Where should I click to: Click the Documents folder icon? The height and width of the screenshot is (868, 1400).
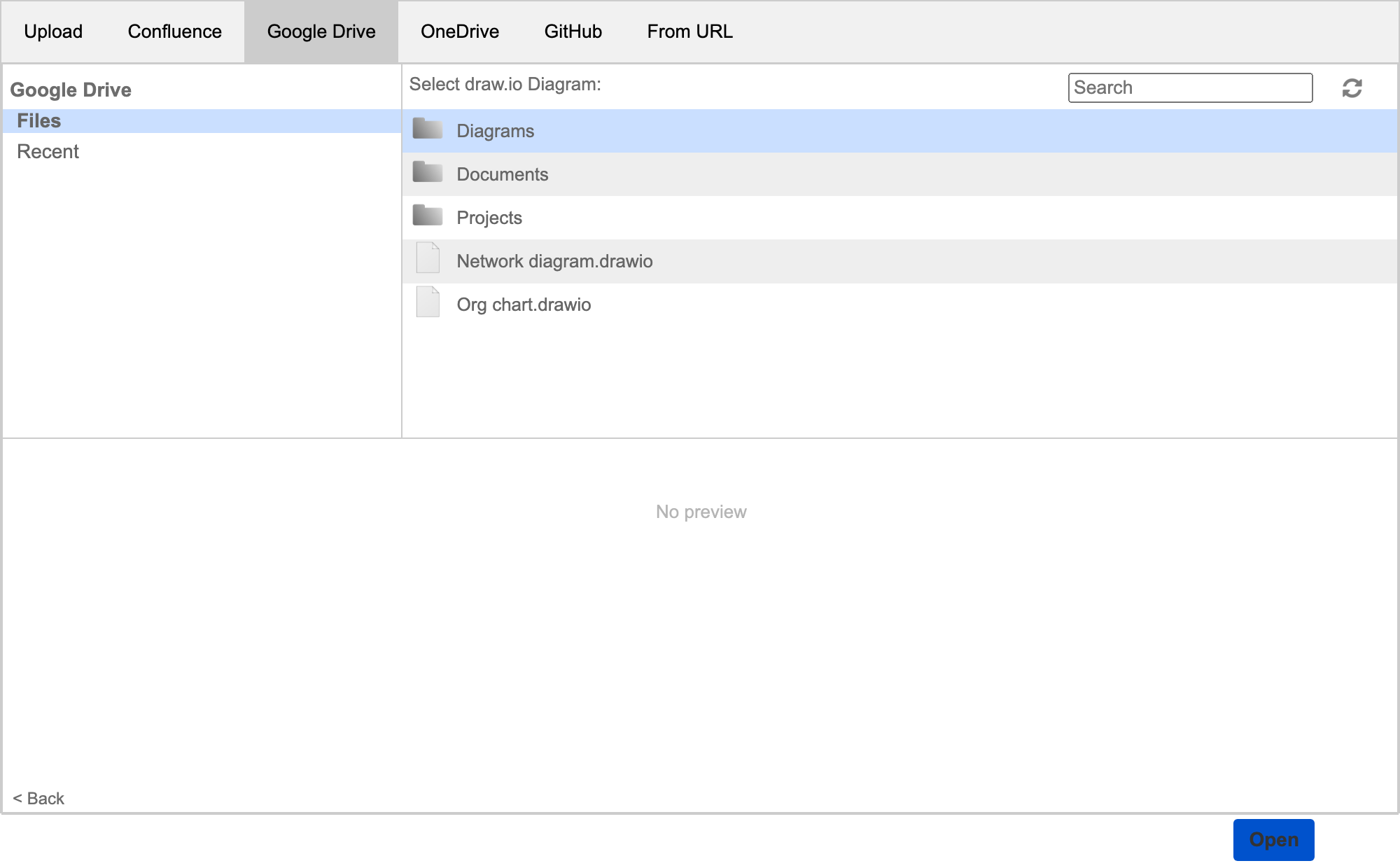(428, 172)
